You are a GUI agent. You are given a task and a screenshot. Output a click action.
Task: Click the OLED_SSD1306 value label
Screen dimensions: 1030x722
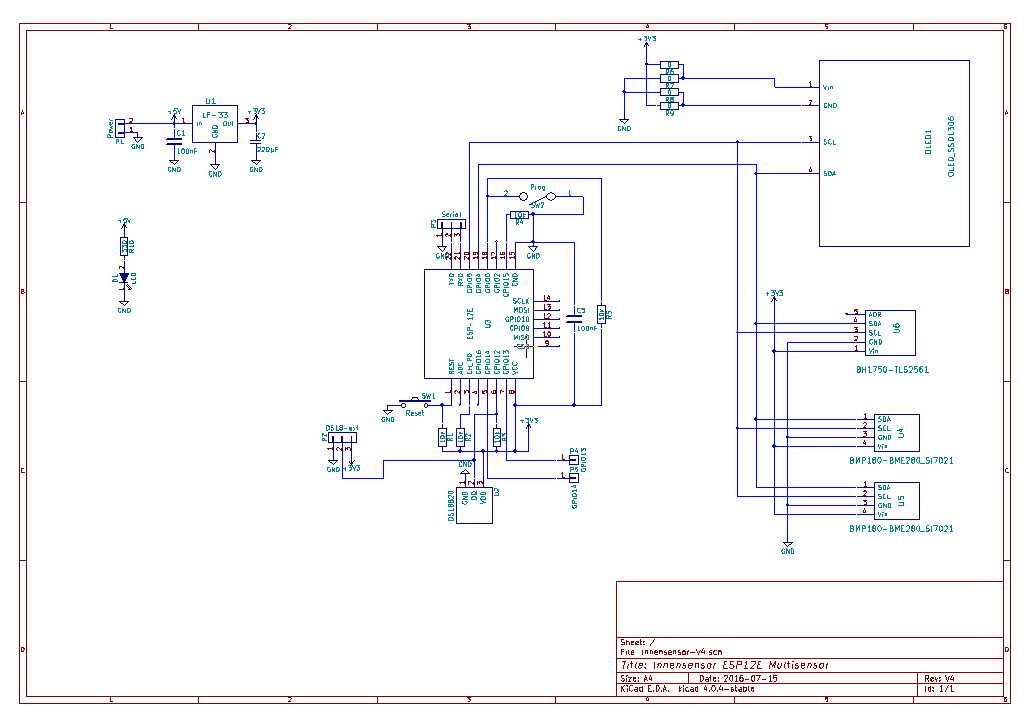951,147
